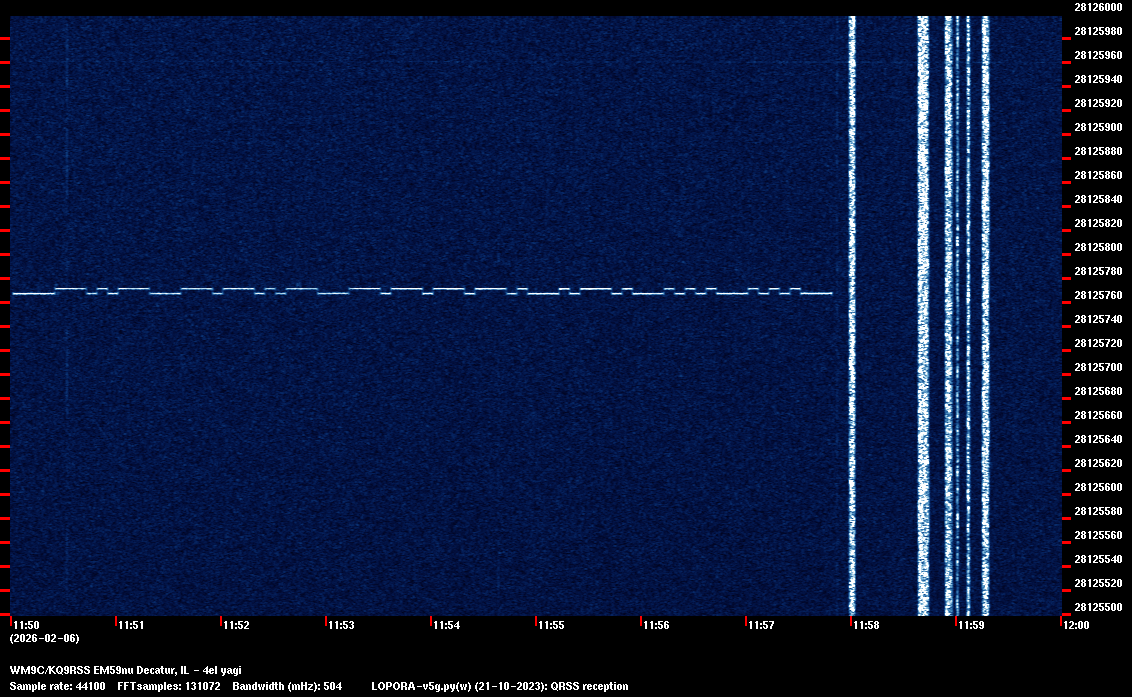Click the 11:50 time axis label

[27, 625]
